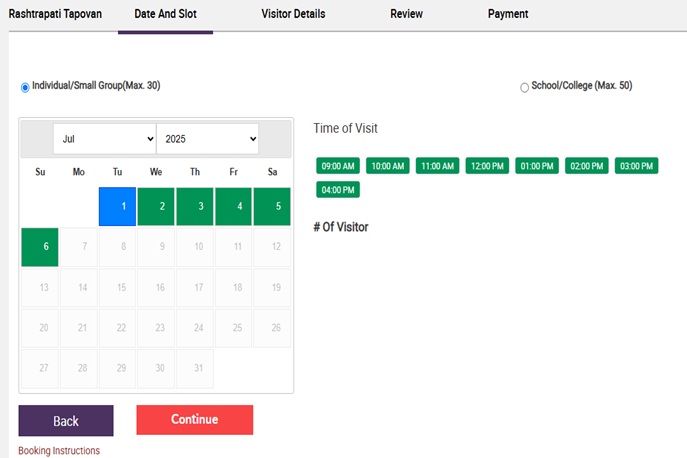Click the Back button

tap(66, 421)
